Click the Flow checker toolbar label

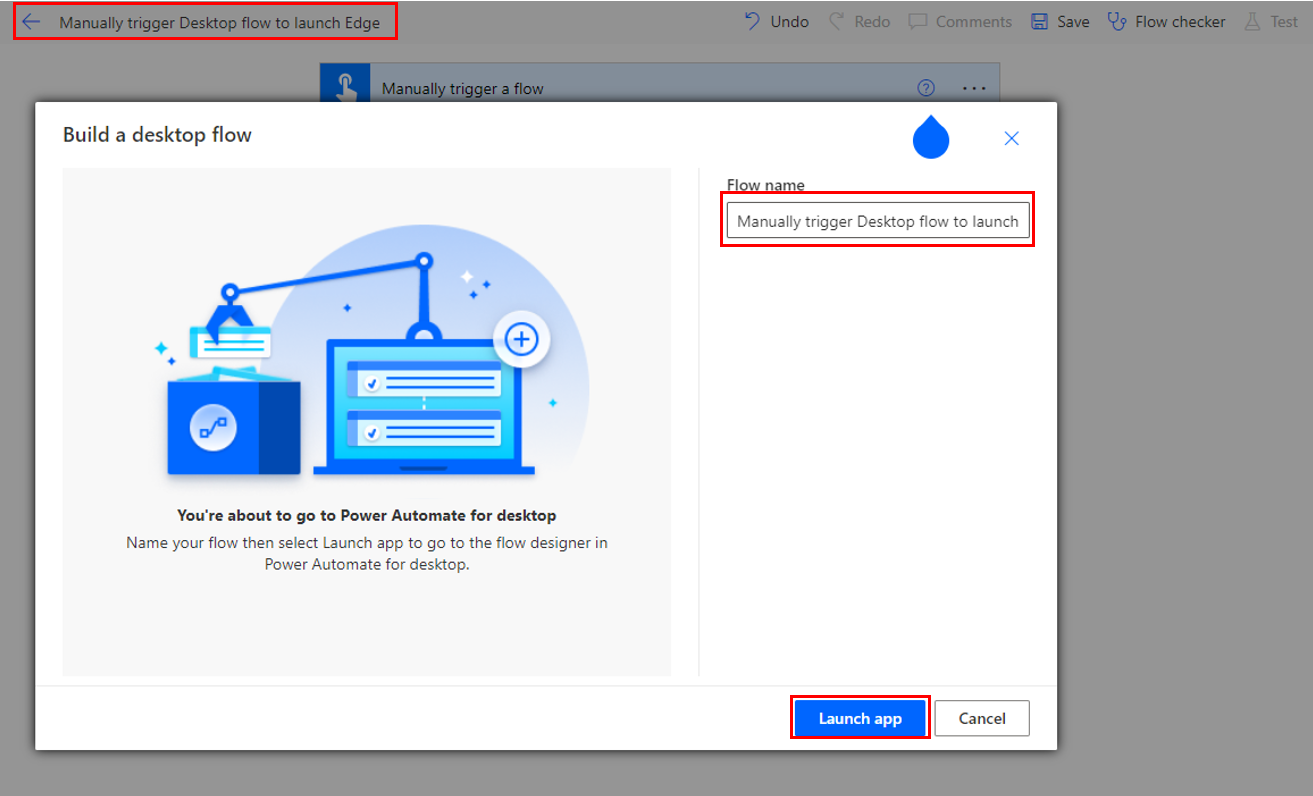[1180, 21]
